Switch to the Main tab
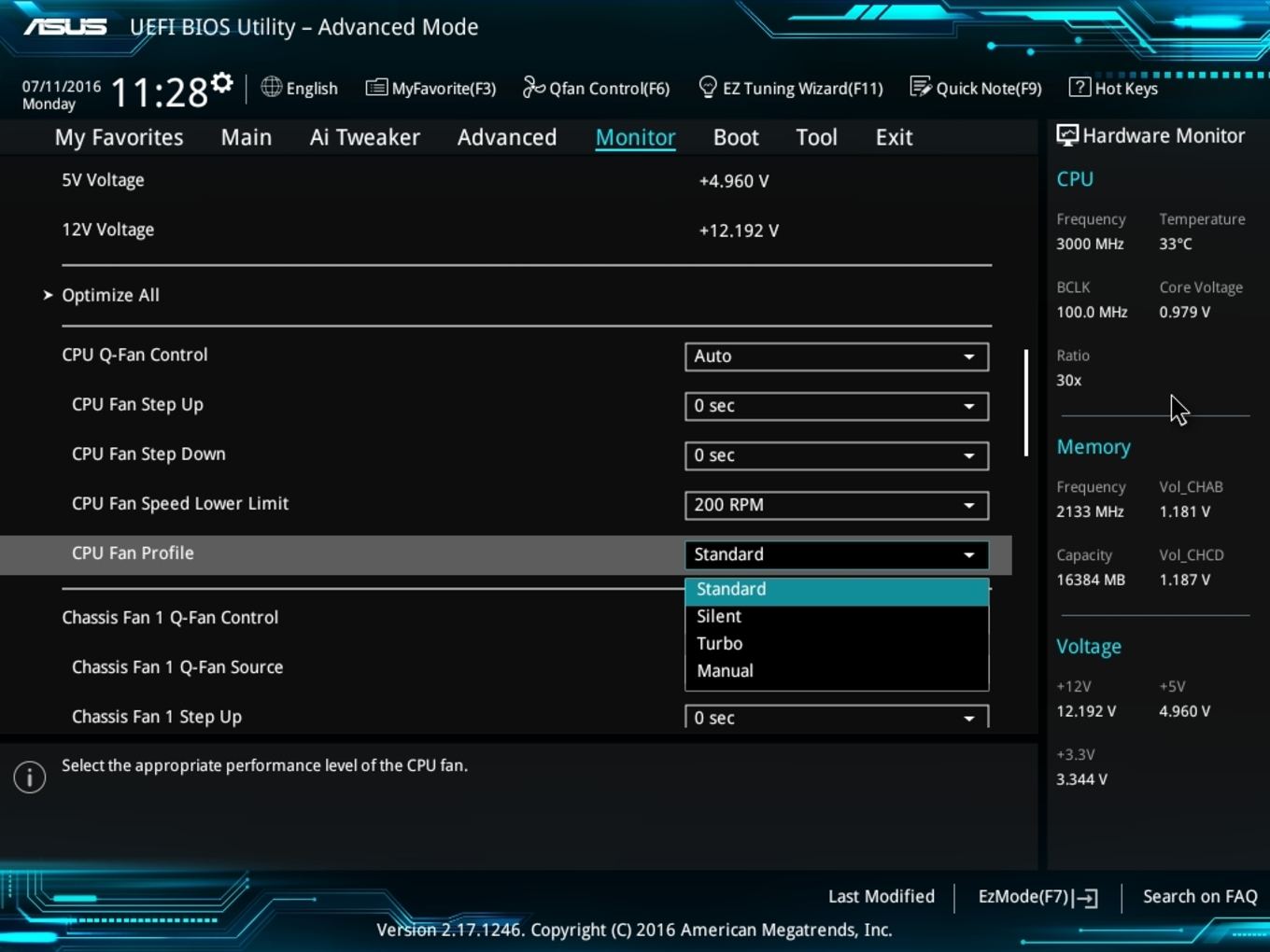The width and height of the screenshot is (1270, 952). [x=247, y=137]
